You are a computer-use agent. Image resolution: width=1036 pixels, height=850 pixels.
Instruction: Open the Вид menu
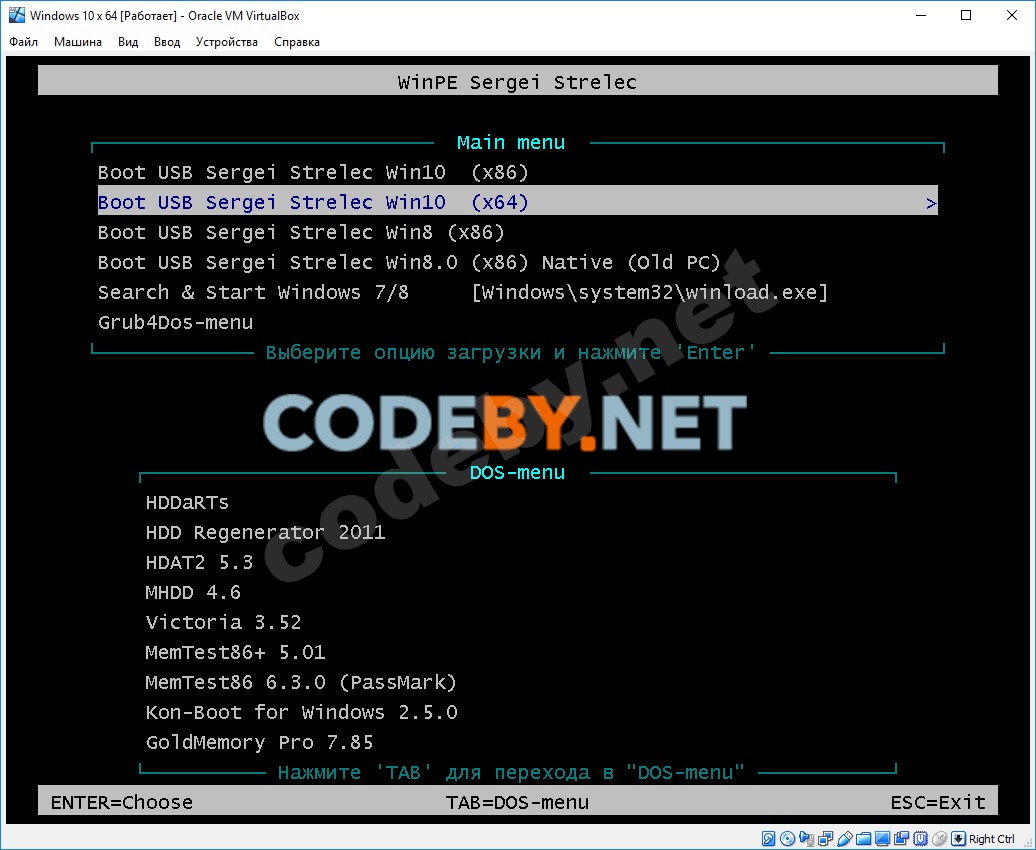[x=128, y=42]
